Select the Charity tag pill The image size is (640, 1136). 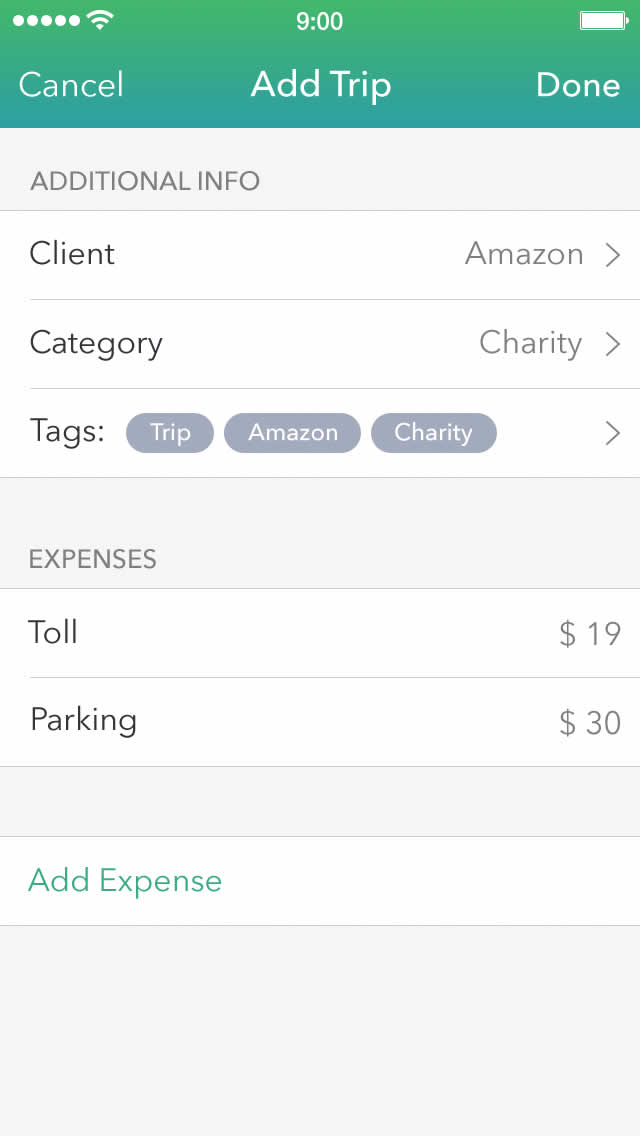pos(433,433)
